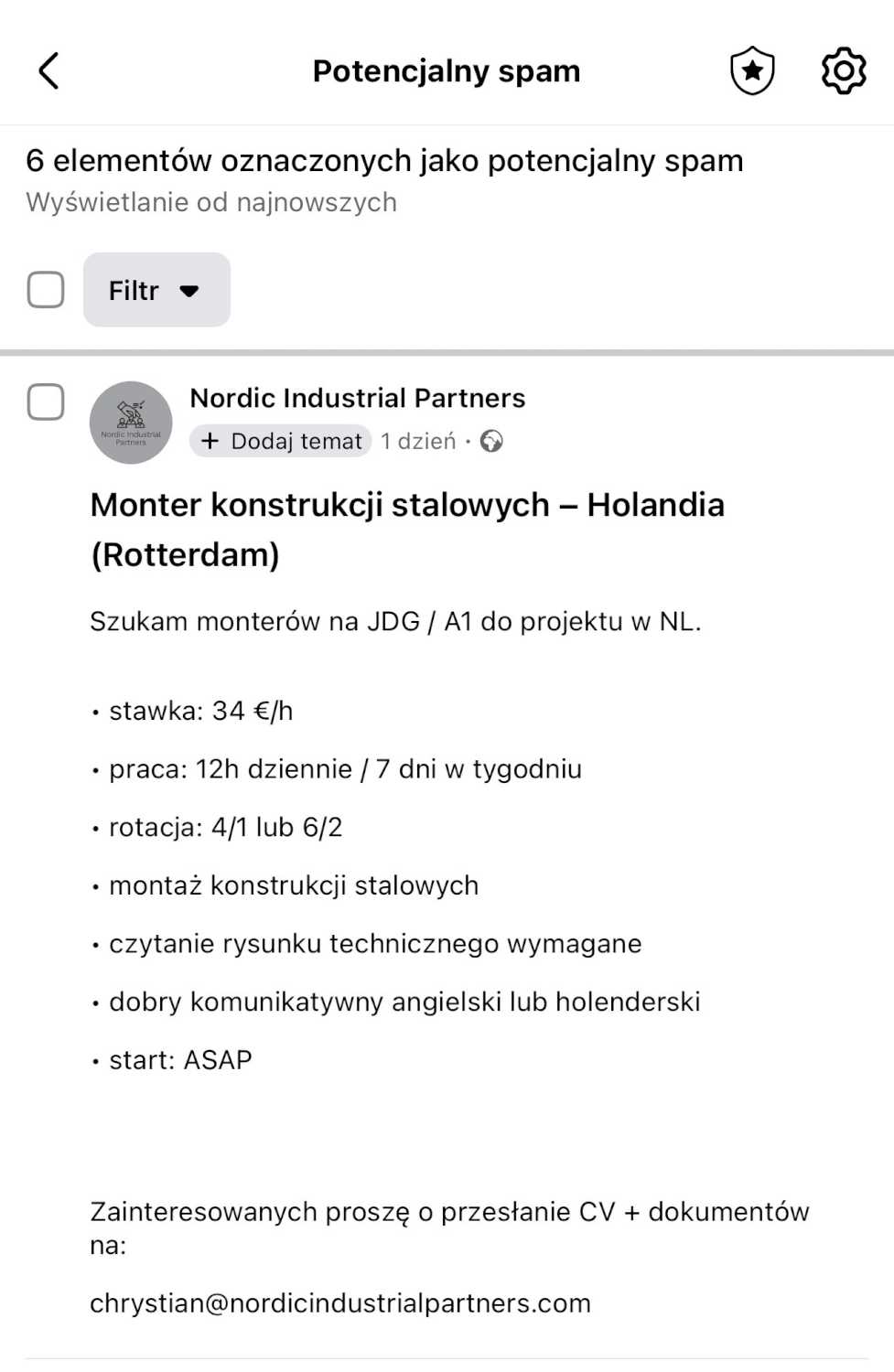894x1372 pixels.
Task: Click the Potencjalny spam header title
Action: click(x=447, y=70)
